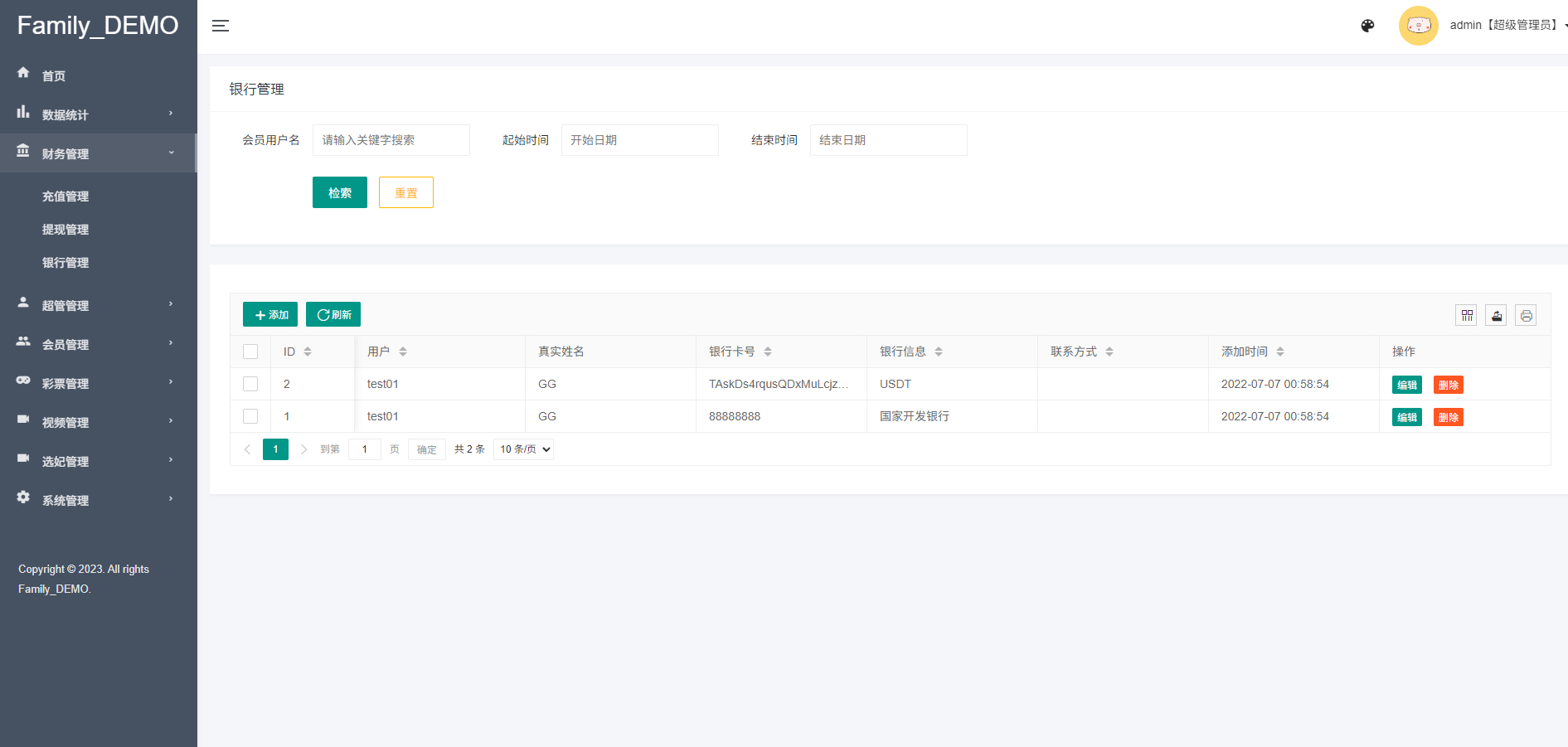Click the column display settings icon above table
This screenshot has width=1568, height=747.
(1466, 315)
